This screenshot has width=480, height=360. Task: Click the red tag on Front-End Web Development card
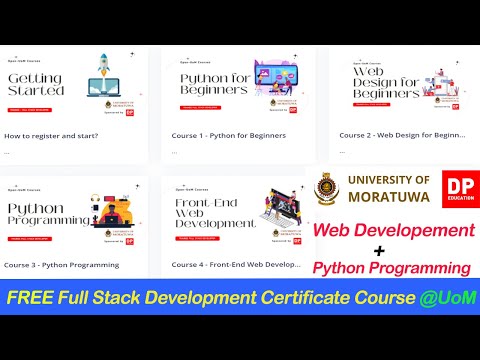(197, 238)
